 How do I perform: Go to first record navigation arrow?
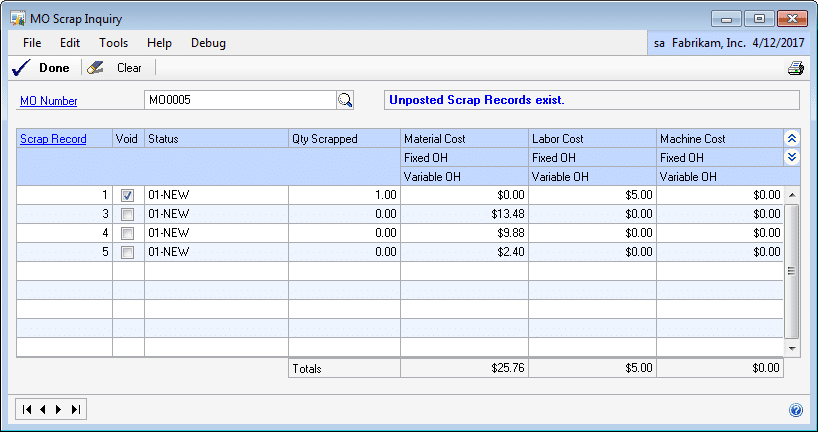coord(27,409)
